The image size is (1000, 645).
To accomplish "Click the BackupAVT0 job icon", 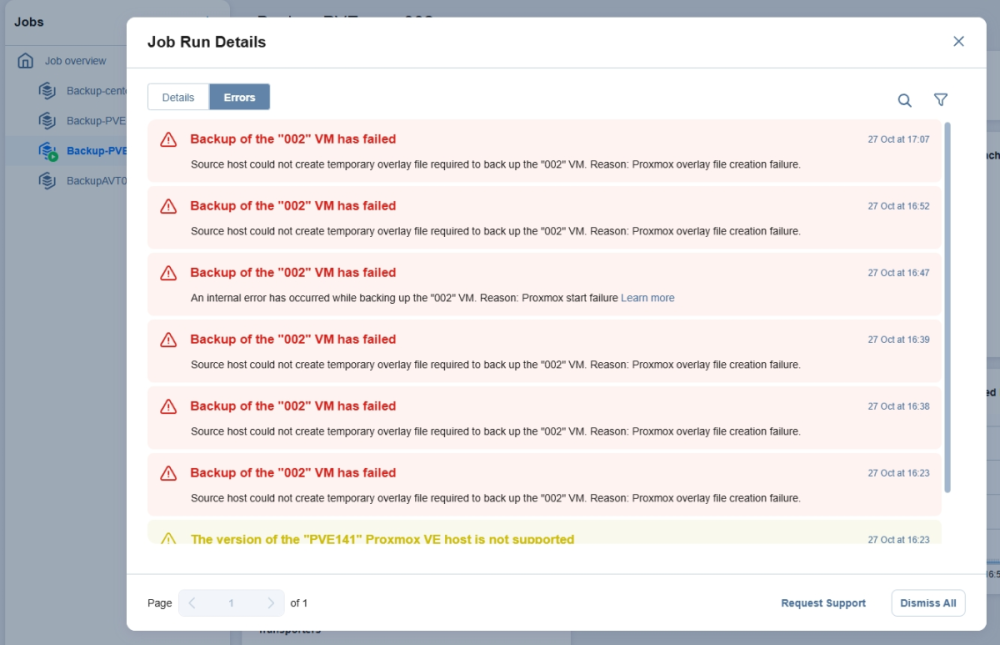I will pyautogui.click(x=47, y=181).
